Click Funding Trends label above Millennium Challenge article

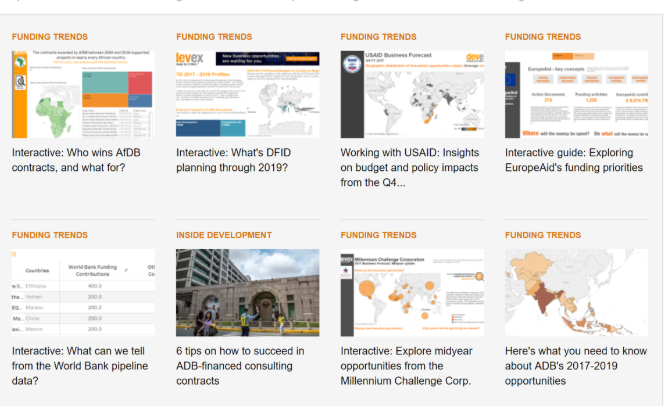tap(378, 235)
